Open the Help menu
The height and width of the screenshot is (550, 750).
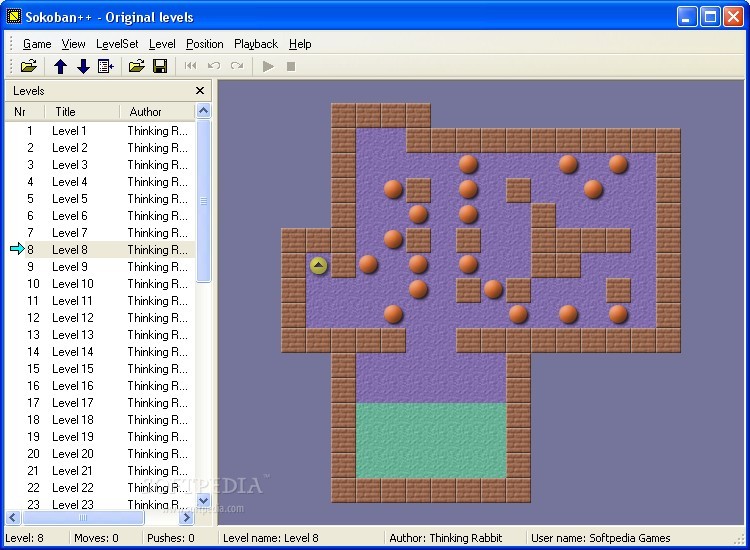click(300, 44)
